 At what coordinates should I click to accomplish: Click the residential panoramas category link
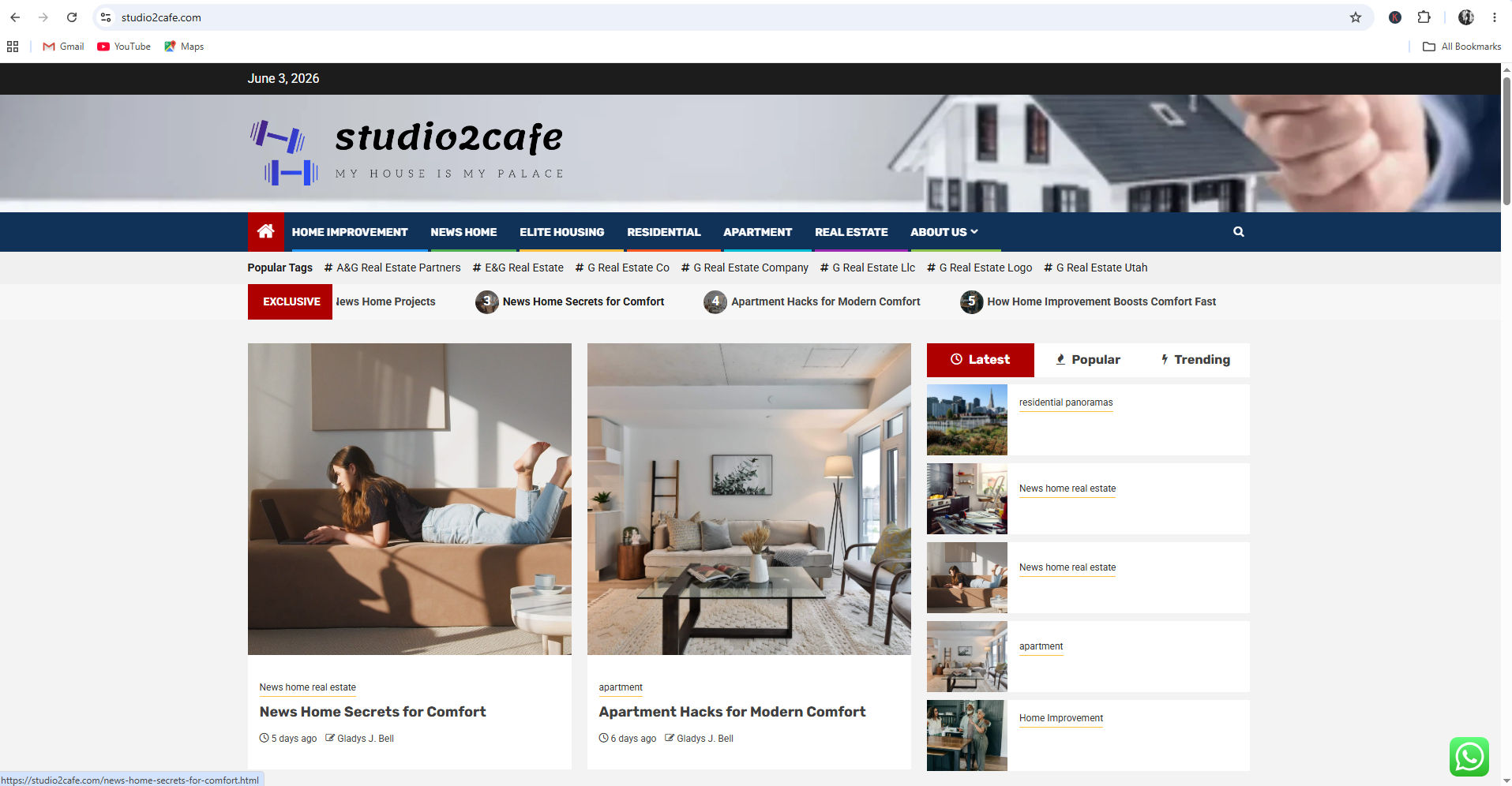click(x=1066, y=402)
